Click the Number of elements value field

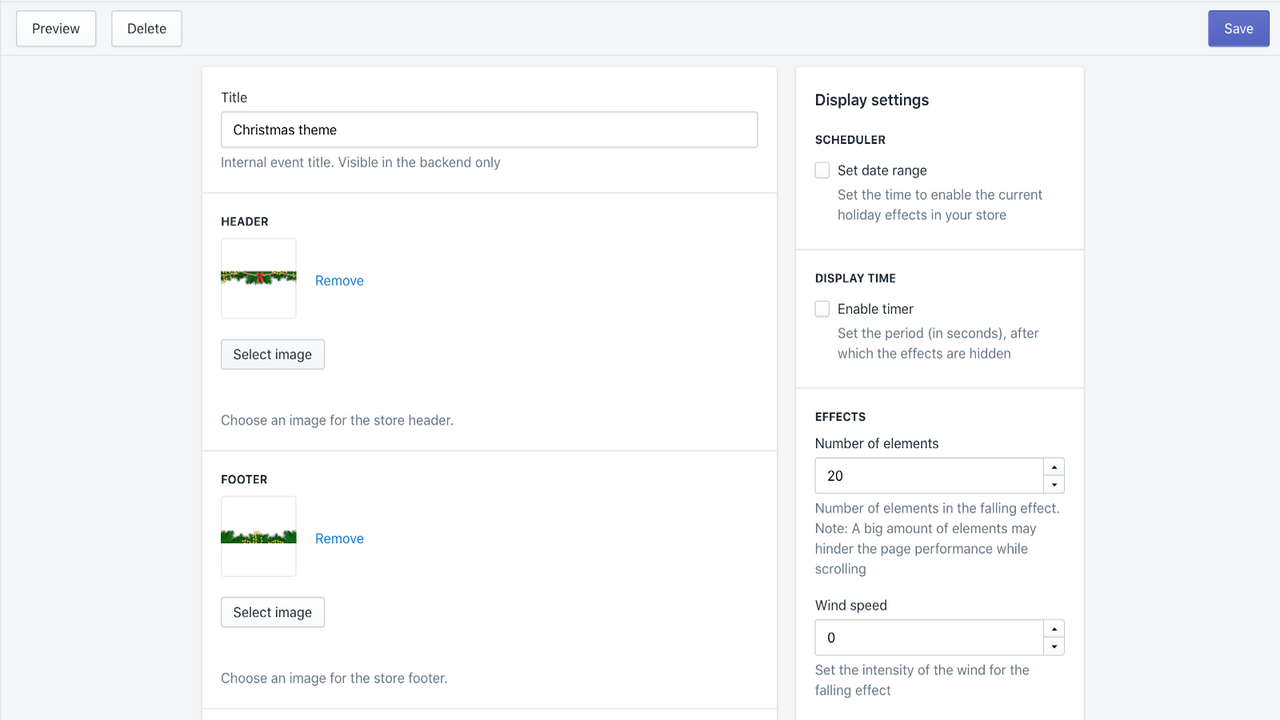929,475
